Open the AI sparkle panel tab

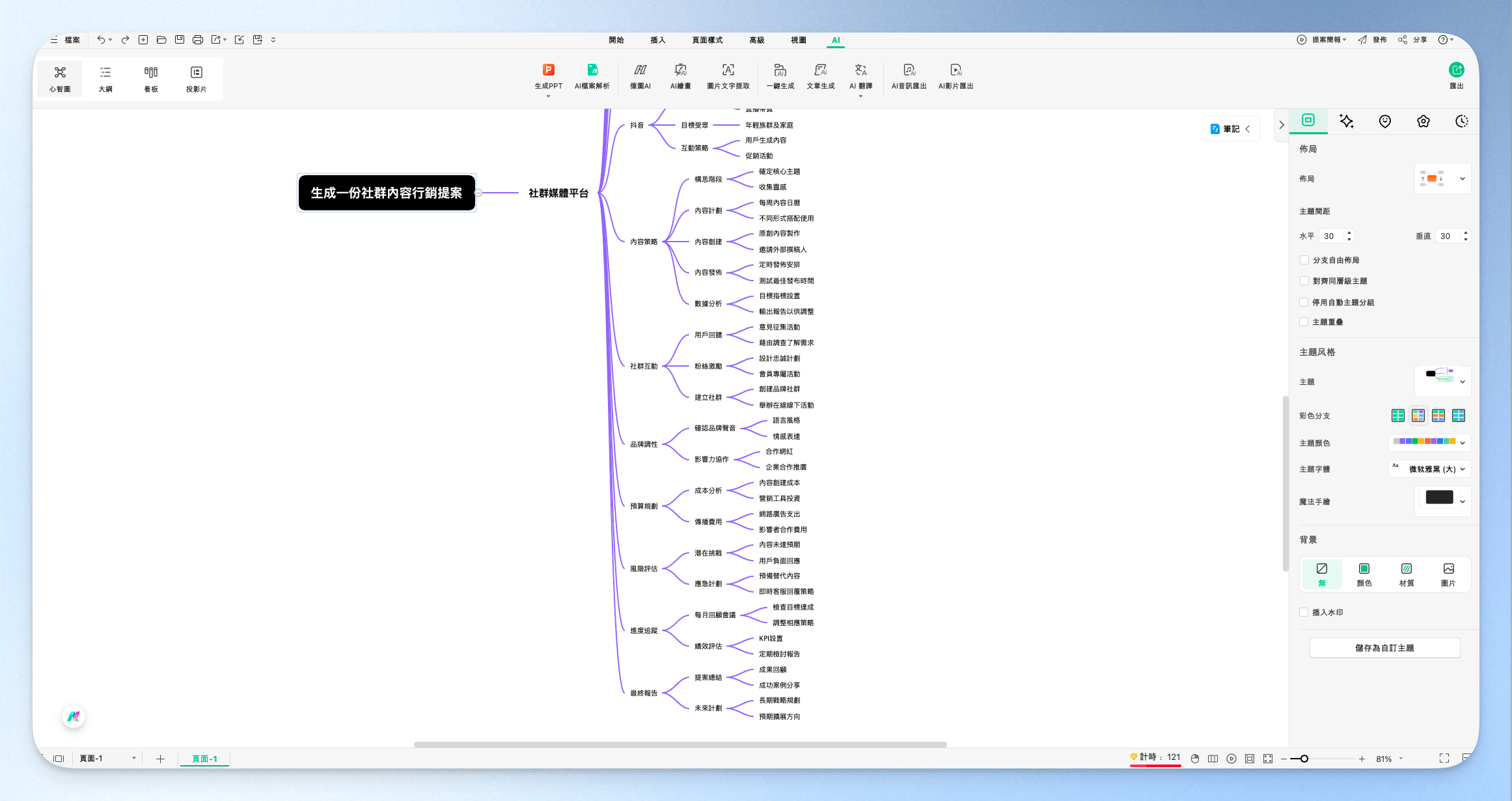pyautogui.click(x=1346, y=121)
